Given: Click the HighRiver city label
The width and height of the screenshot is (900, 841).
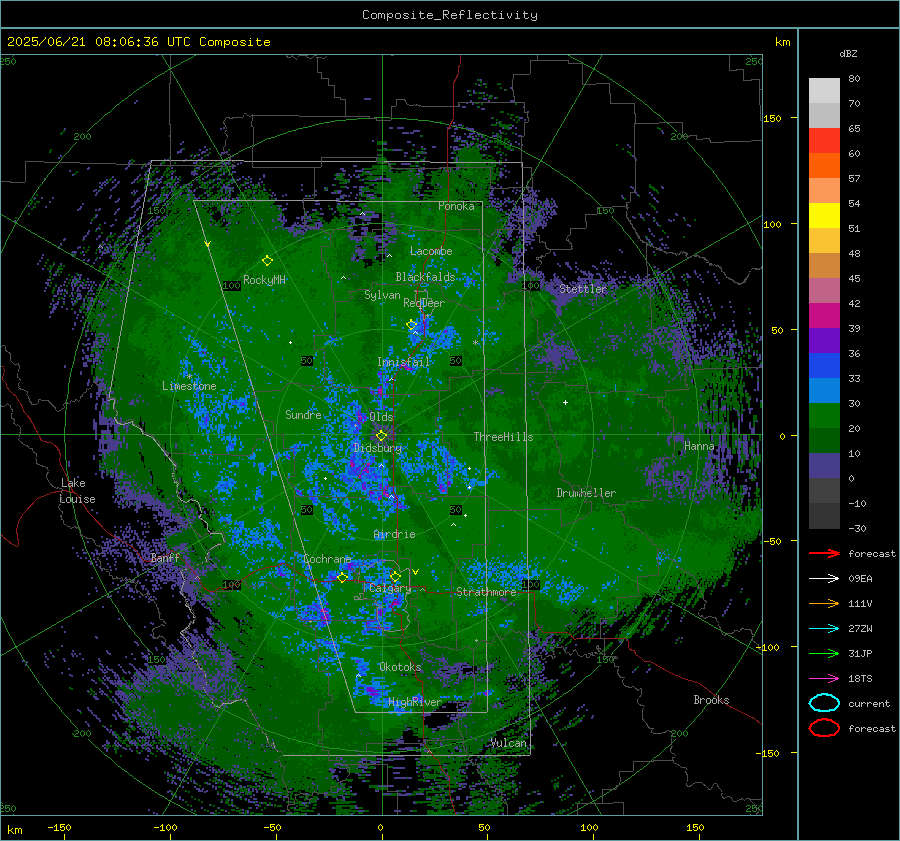Looking at the screenshot, I should 415,702.
